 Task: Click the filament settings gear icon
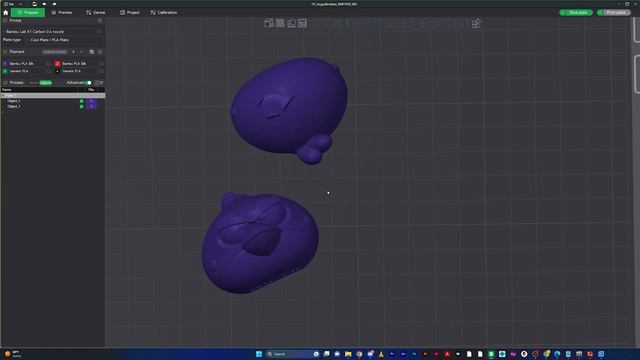[x=100, y=52]
